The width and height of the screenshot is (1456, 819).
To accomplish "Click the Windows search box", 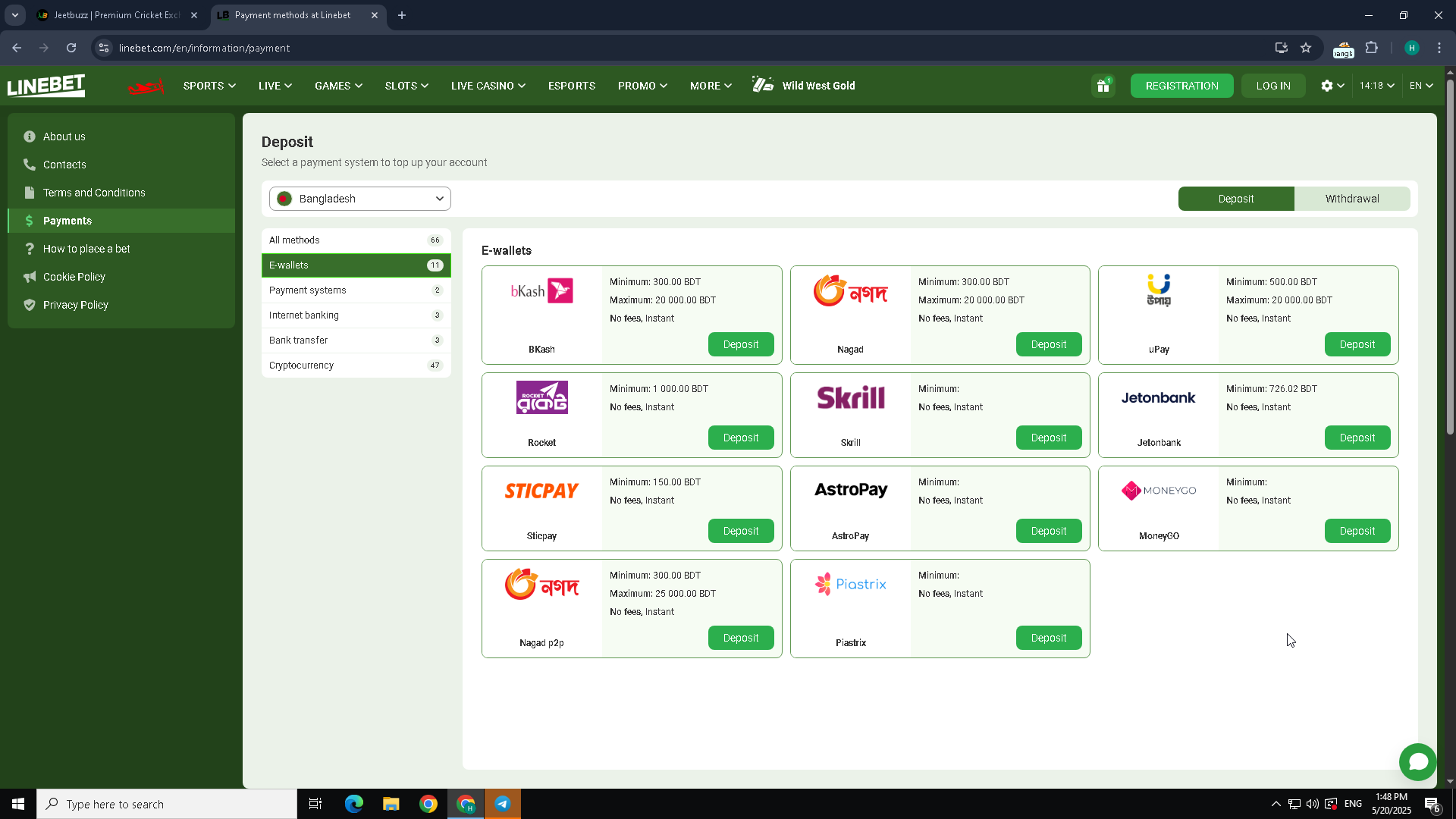I will click(x=167, y=804).
